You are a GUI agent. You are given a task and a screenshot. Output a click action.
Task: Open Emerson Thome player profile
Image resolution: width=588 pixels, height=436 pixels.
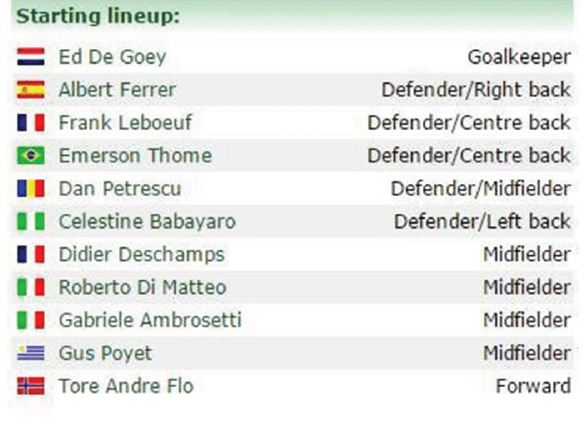tap(135, 156)
